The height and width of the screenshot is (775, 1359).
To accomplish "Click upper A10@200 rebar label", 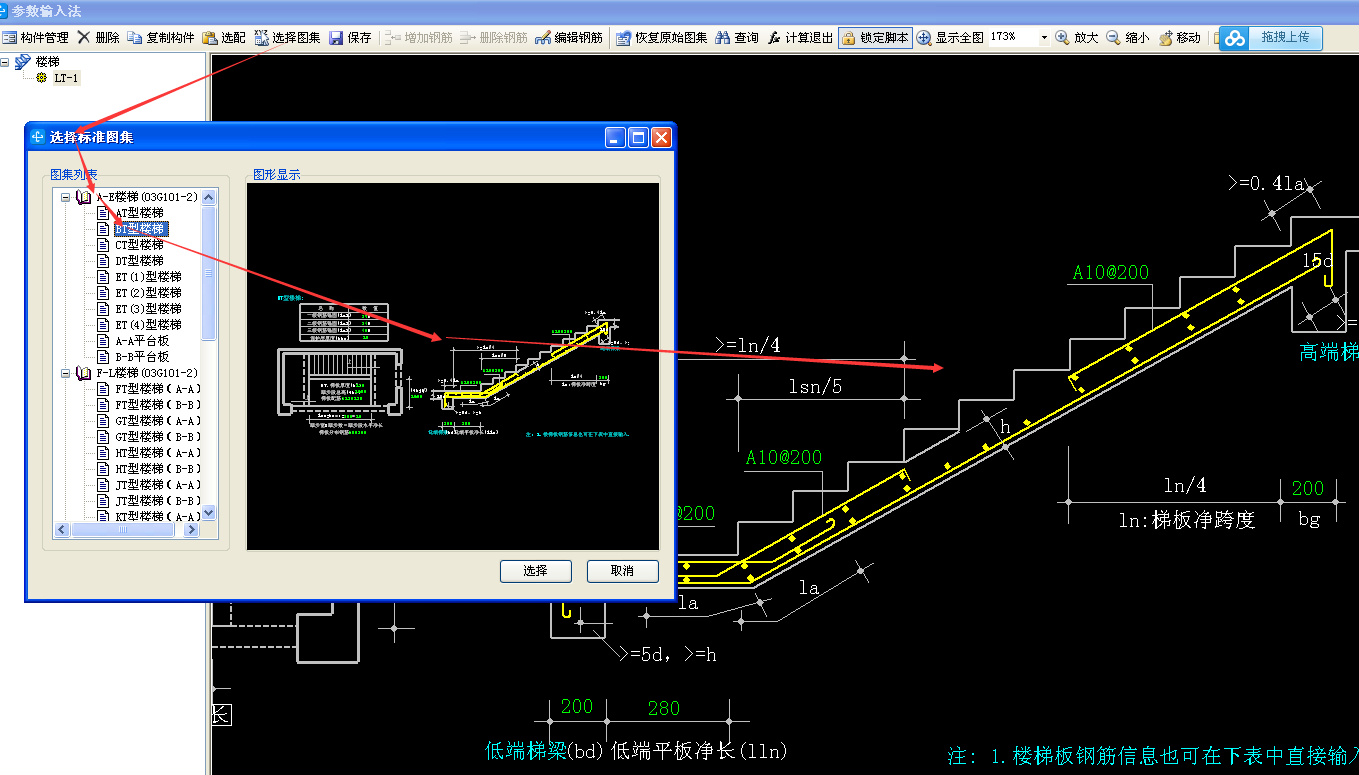I will coord(1111,272).
